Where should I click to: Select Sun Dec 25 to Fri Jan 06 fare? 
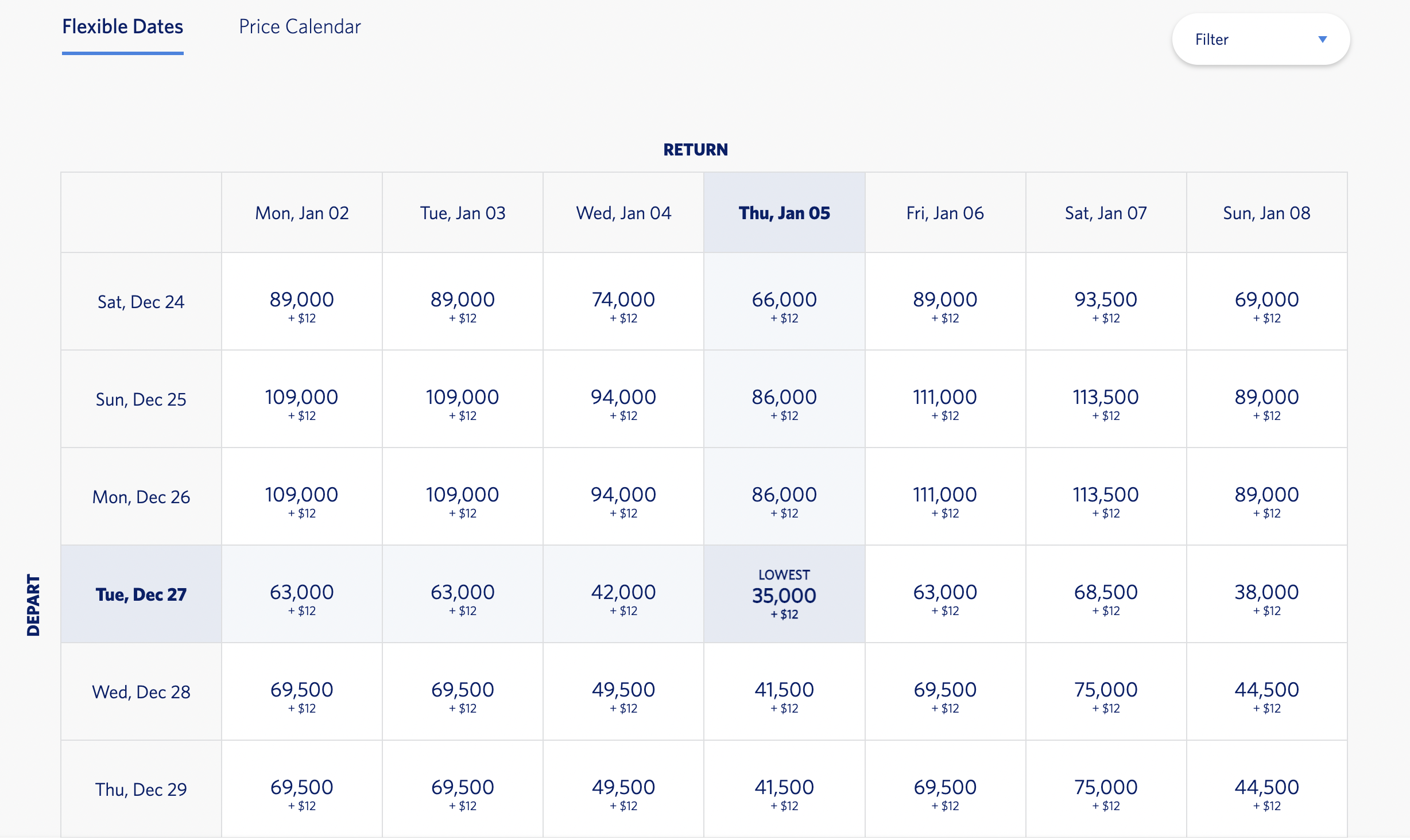coord(944,399)
